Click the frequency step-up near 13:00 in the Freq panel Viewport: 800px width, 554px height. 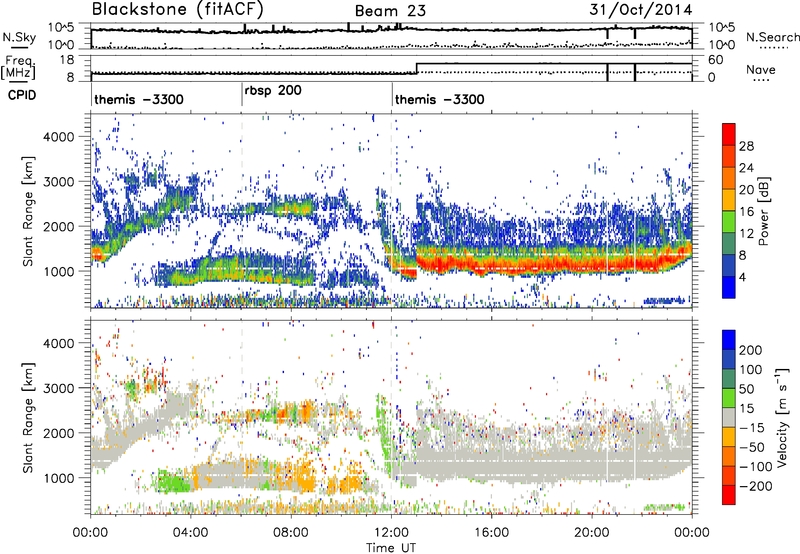pos(417,68)
